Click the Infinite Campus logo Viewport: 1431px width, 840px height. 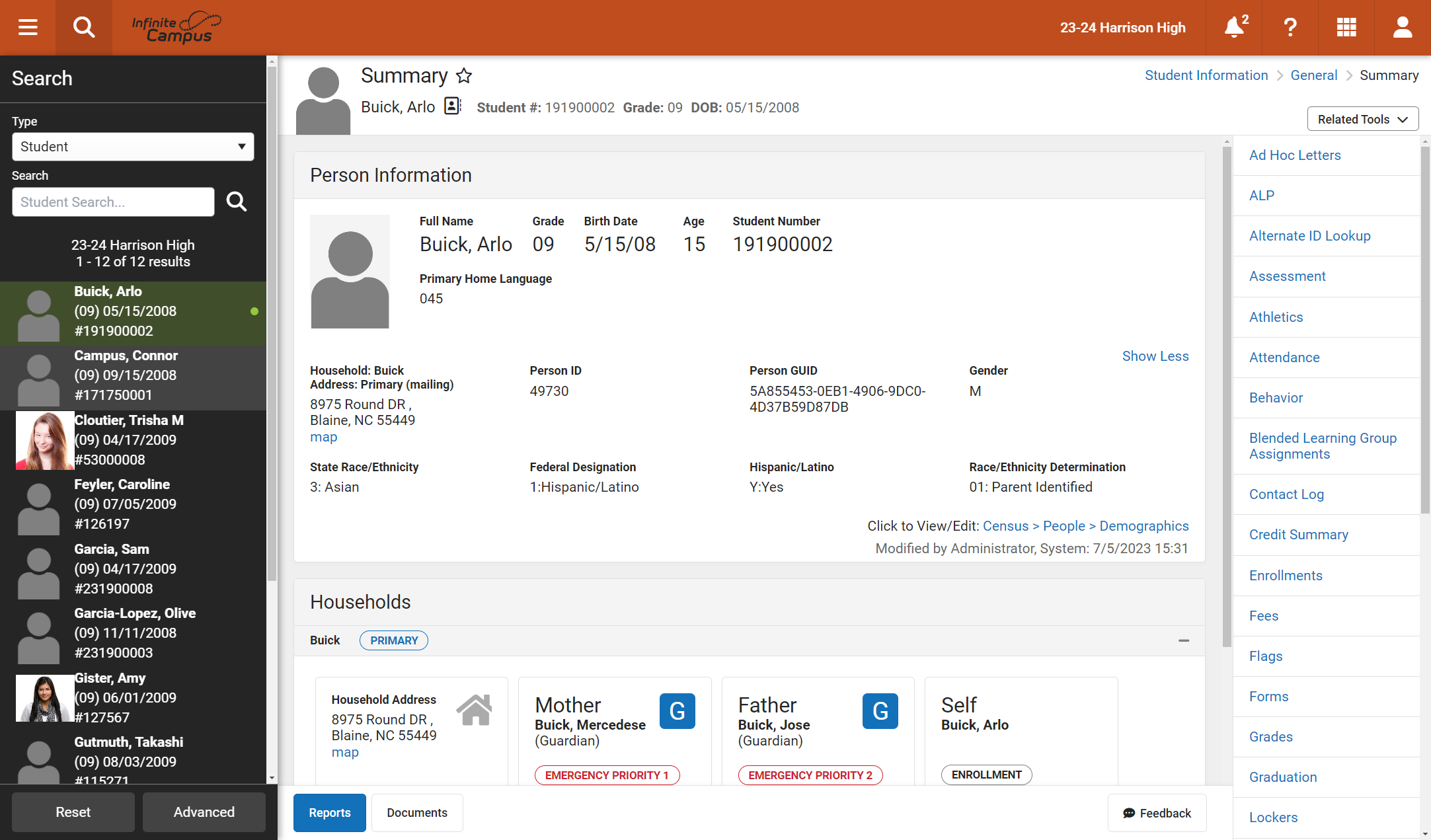click(177, 28)
